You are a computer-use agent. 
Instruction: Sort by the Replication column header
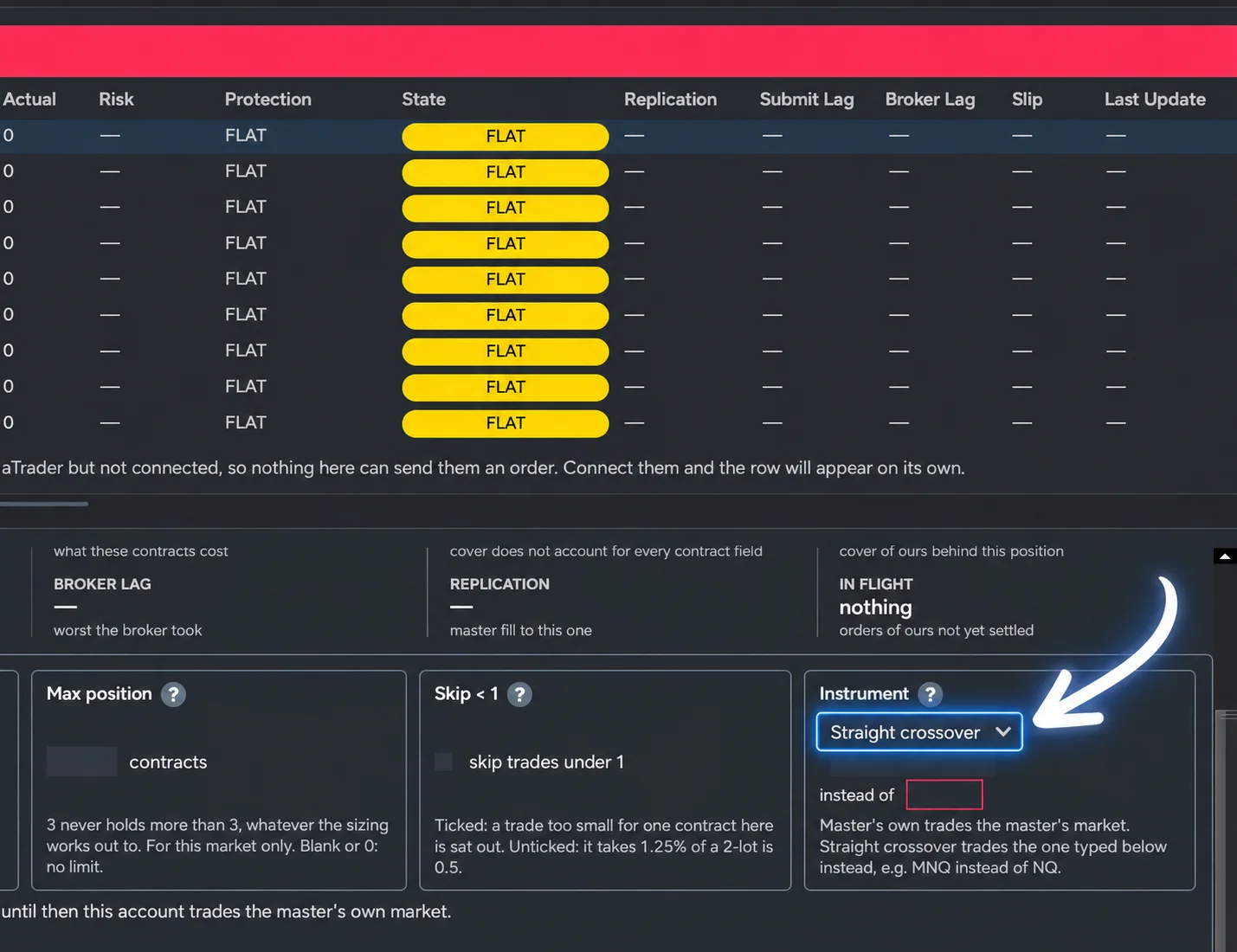click(x=671, y=100)
